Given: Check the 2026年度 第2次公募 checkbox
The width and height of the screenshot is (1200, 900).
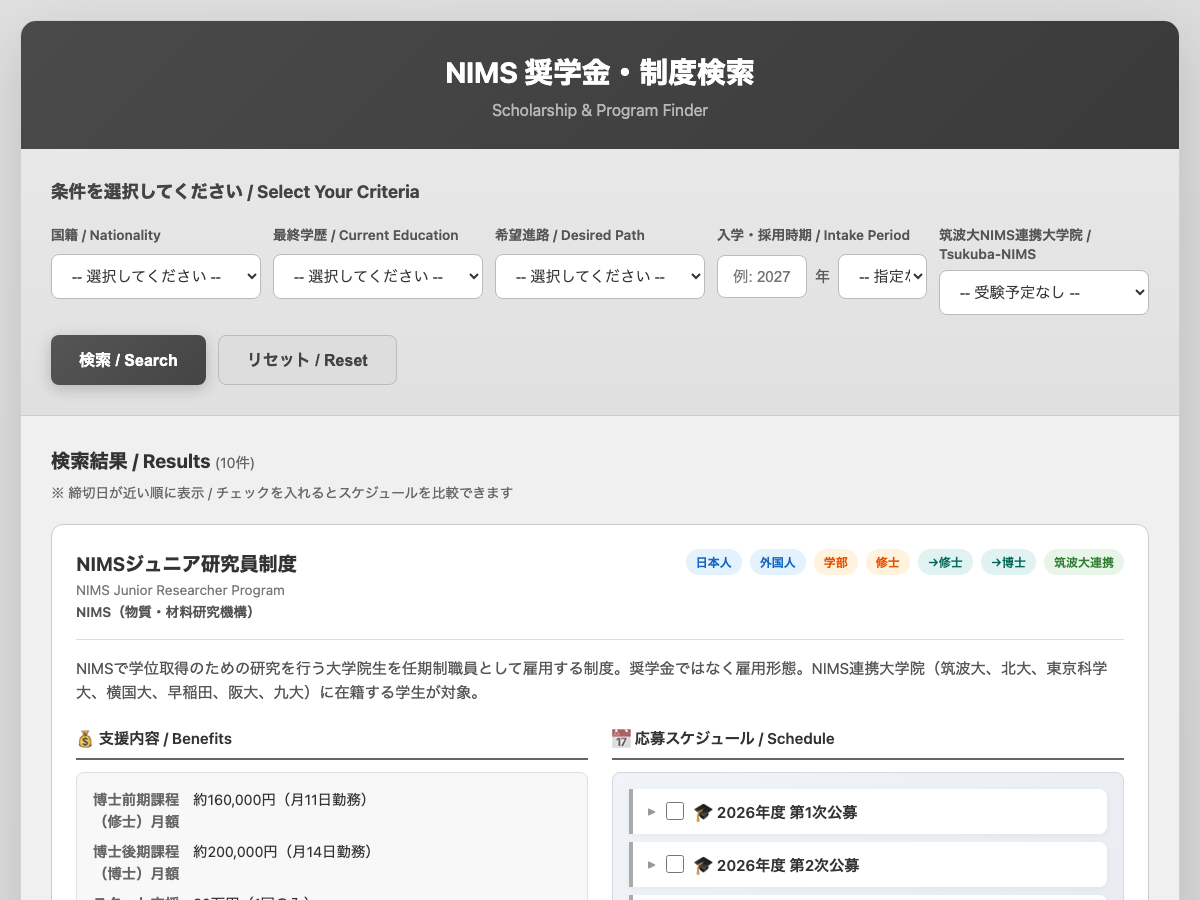Looking at the screenshot, I should (x=675, y=864).
